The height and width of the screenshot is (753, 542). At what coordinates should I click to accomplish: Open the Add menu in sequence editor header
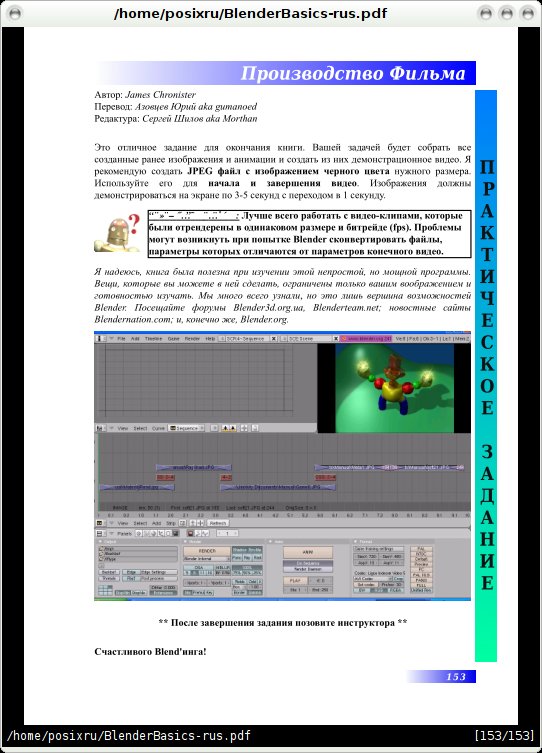157,523
